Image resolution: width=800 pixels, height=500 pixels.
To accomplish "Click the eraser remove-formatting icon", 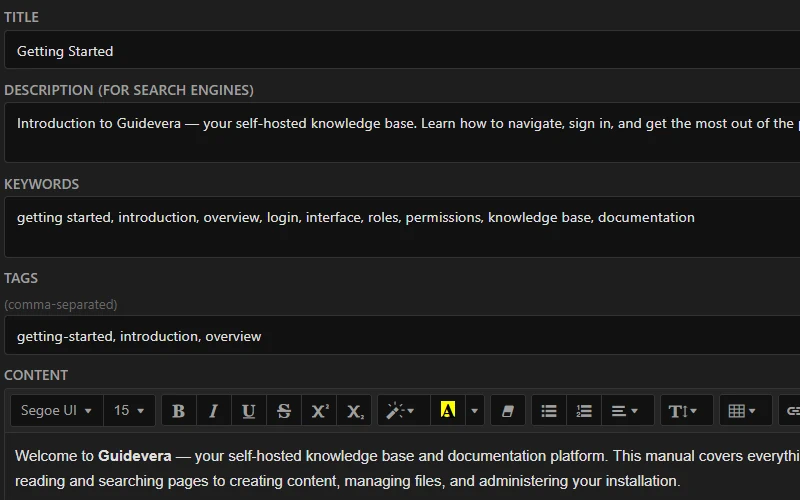I will 507,411.
